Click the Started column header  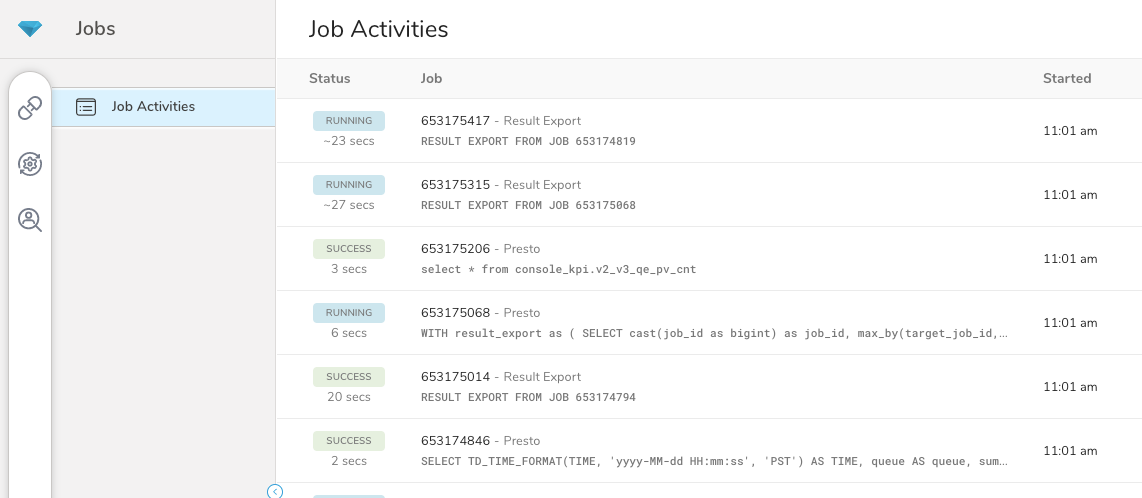click(x=1067, y=78)
